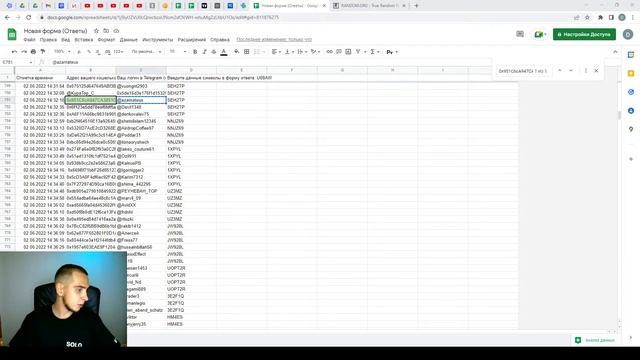Open the borders tool
This screenshot has height=360, width=640.
coord(247,52)
